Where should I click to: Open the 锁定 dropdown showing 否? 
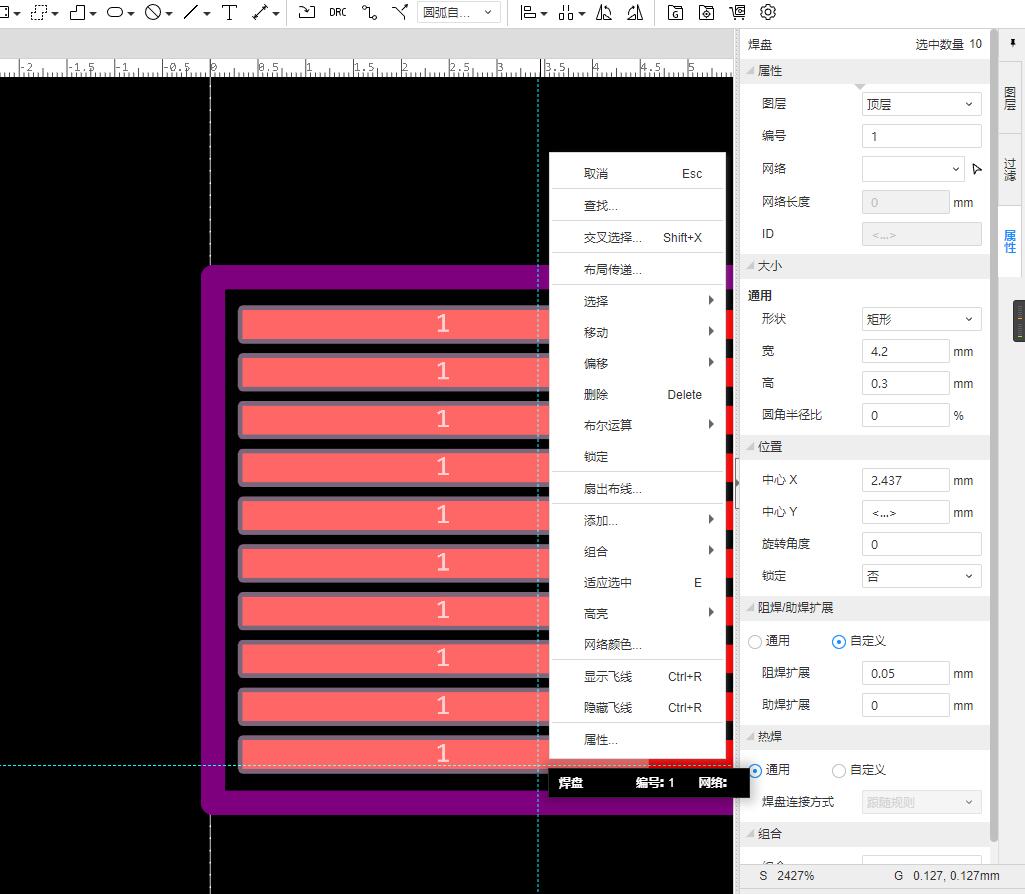click(921, 576)
